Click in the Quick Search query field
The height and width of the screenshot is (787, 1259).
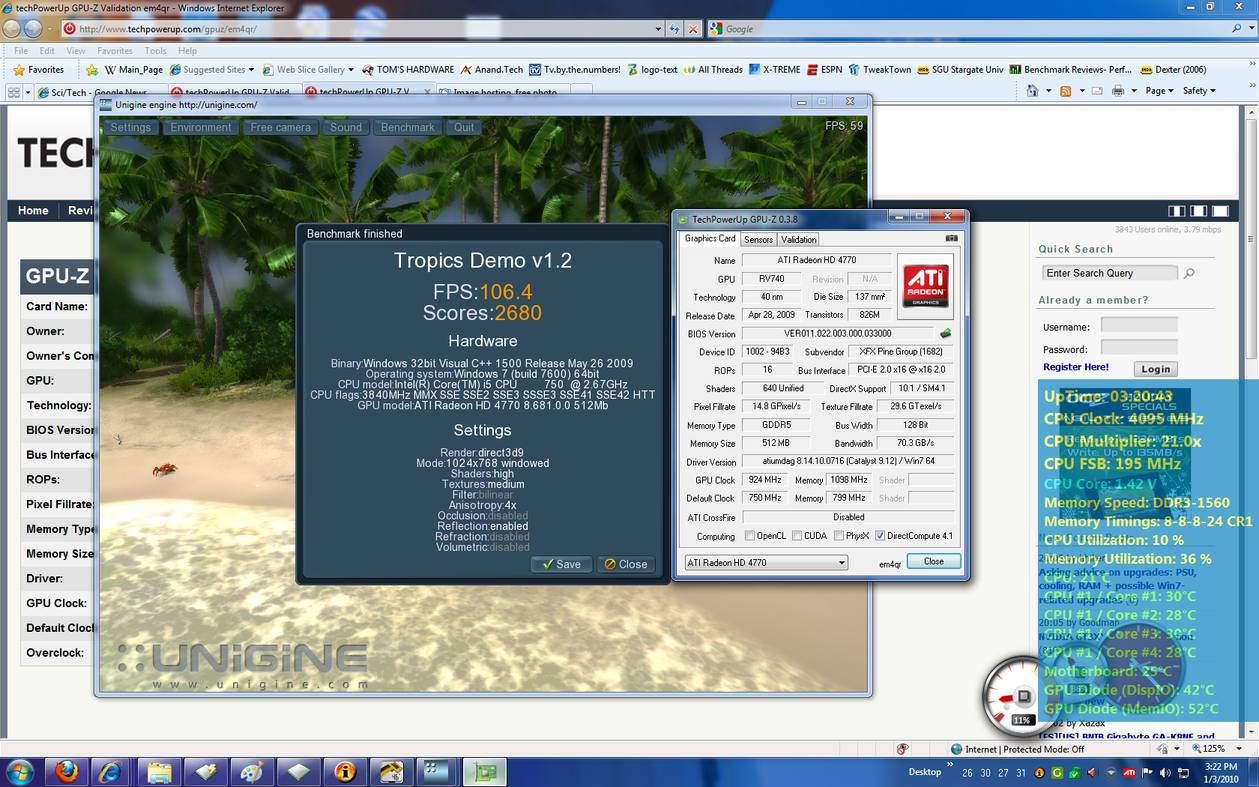[x=1110, y=273]
